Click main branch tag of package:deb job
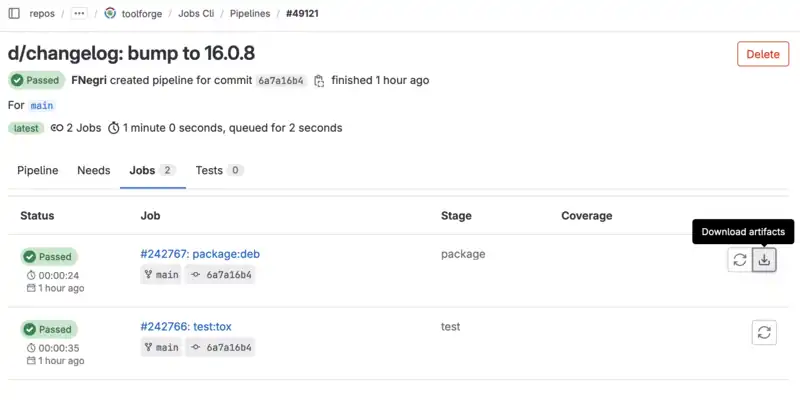 click(161, 275)
